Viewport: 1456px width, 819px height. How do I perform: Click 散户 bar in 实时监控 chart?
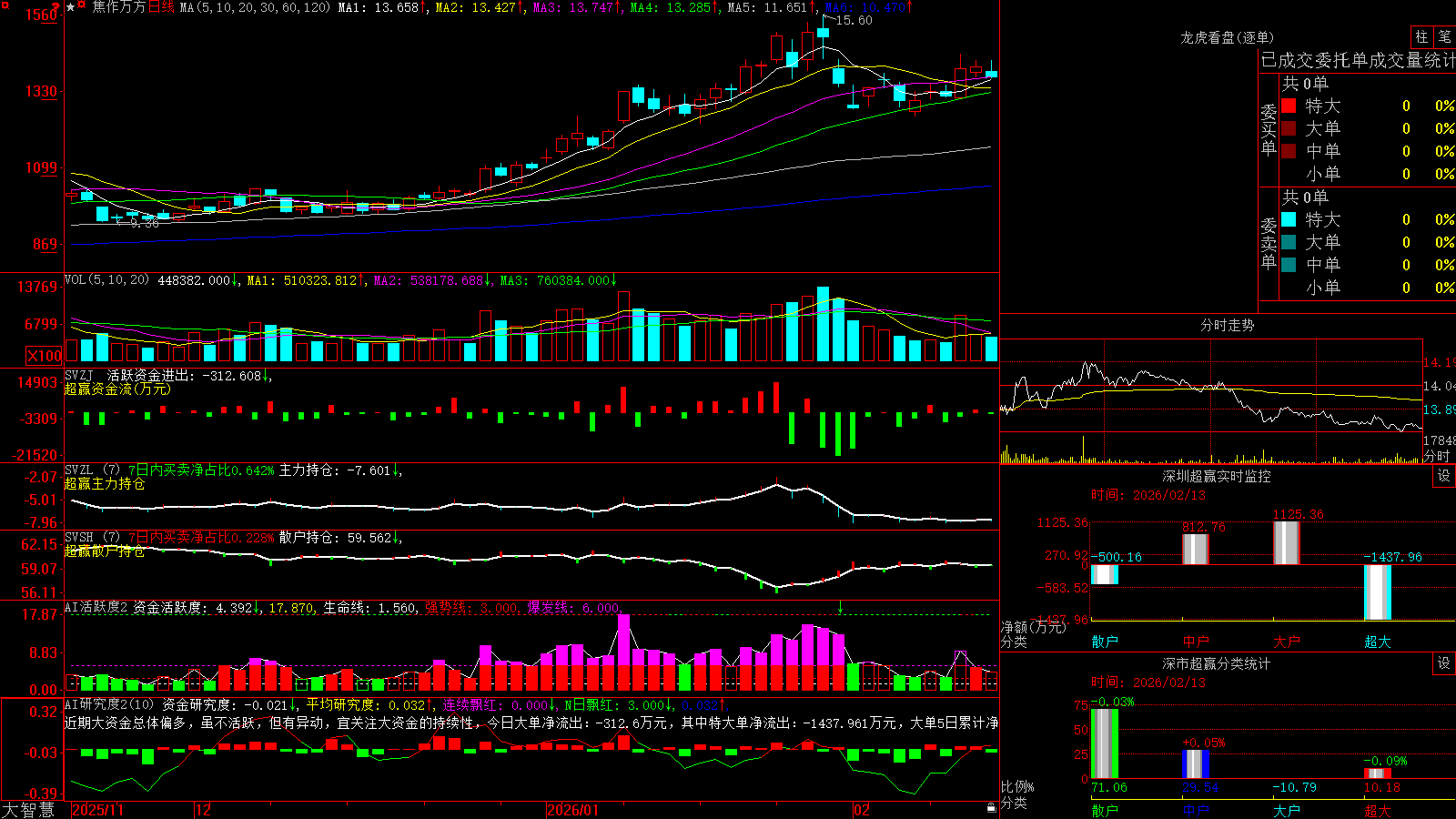(x=1105, y=575)
